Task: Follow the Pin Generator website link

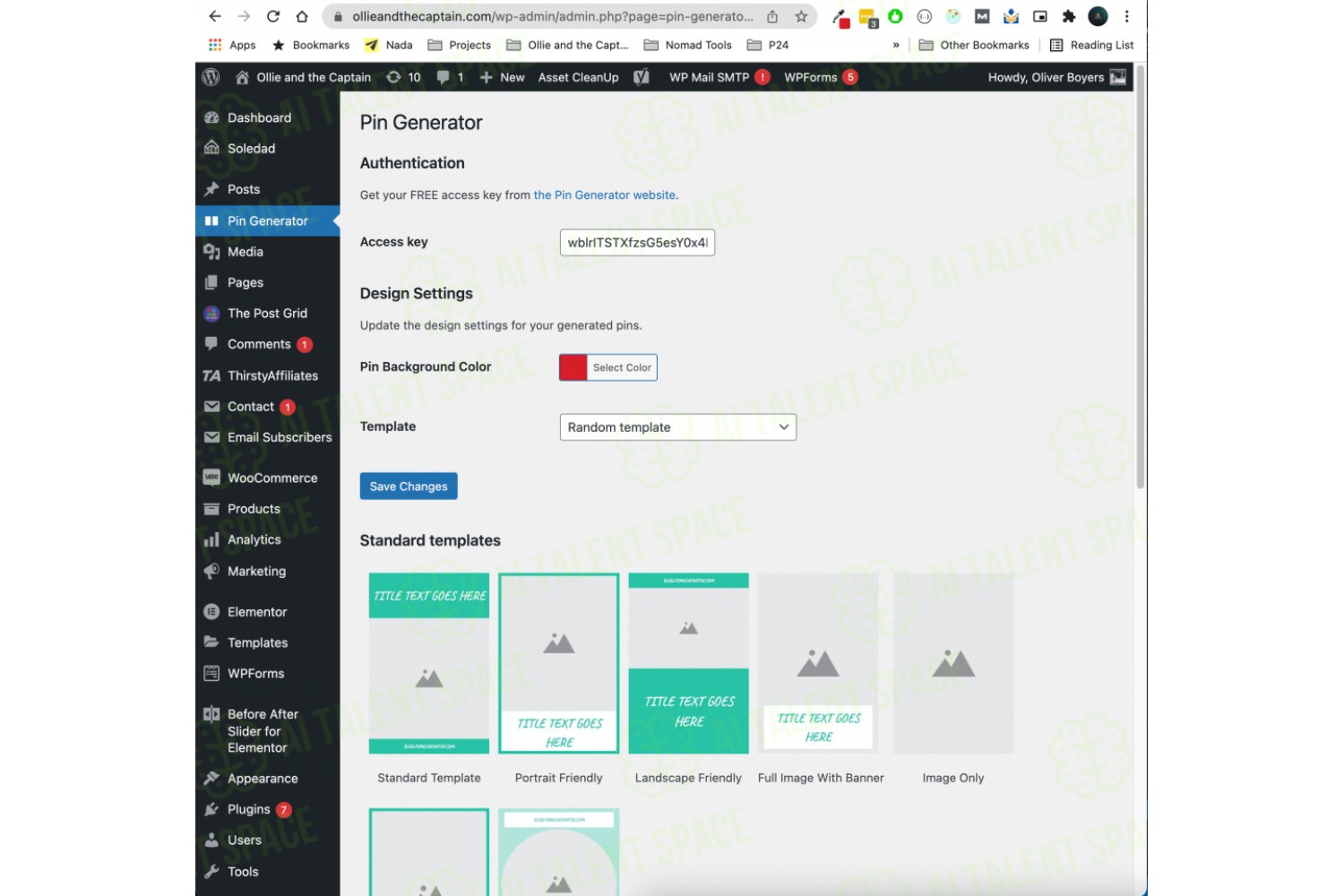Action: pos(605,195)
